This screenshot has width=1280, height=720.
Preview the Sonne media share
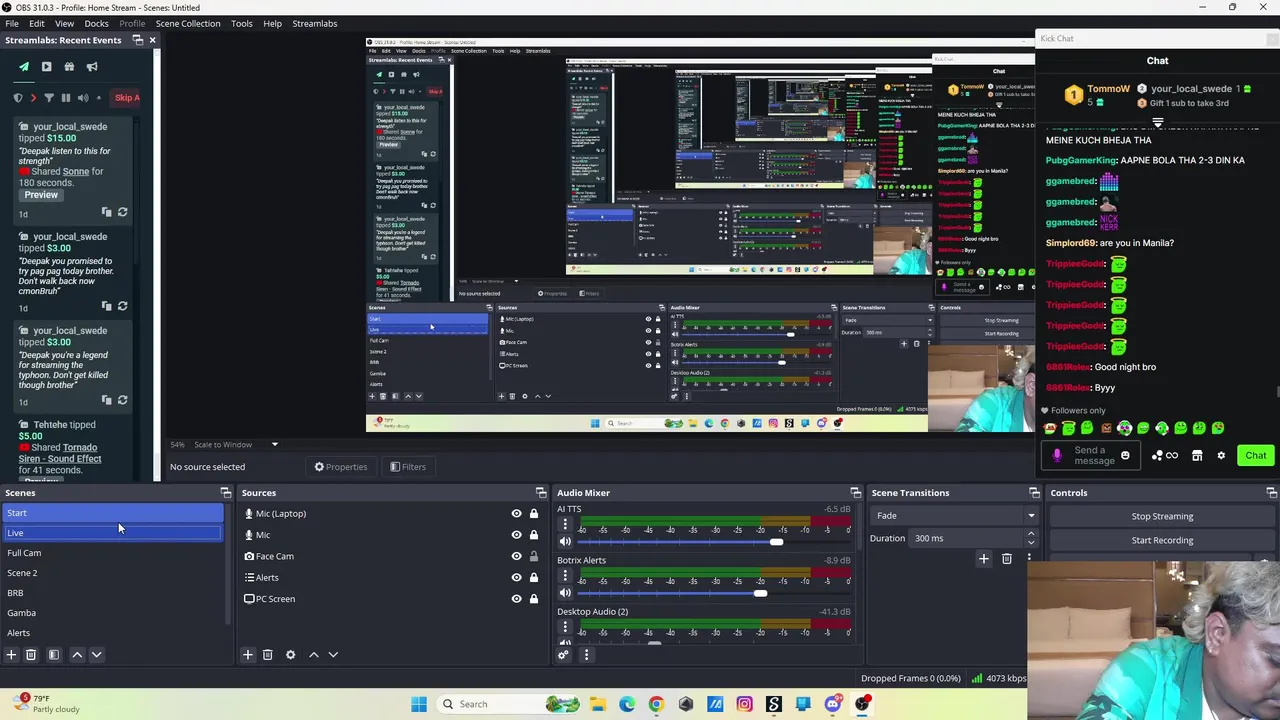click(41, 195)
